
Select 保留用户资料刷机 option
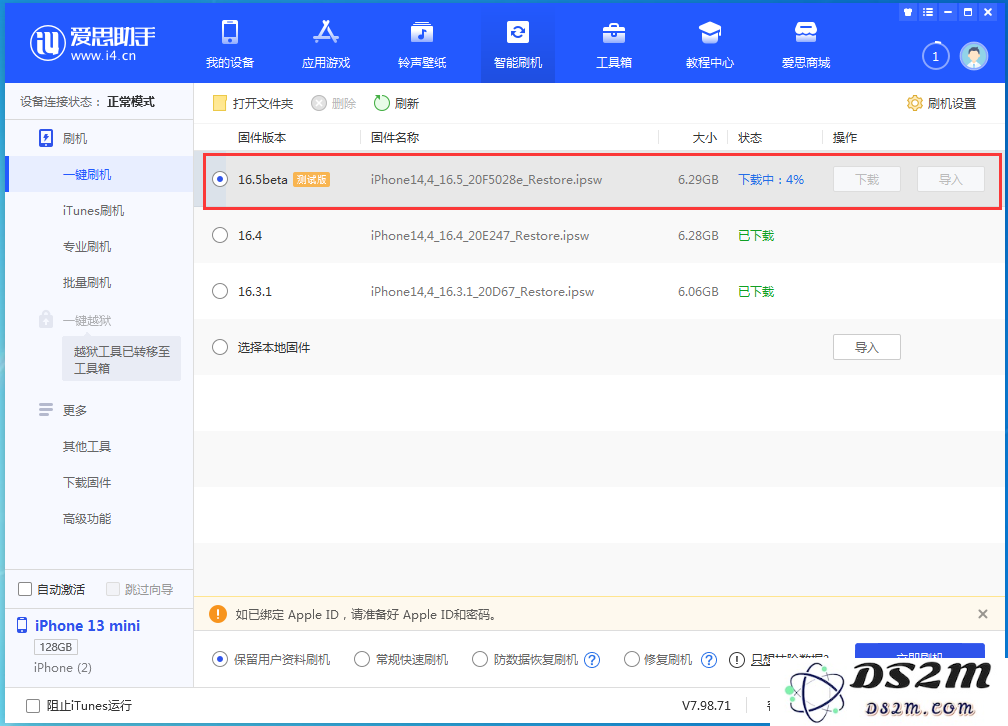[x=220, y=659]
